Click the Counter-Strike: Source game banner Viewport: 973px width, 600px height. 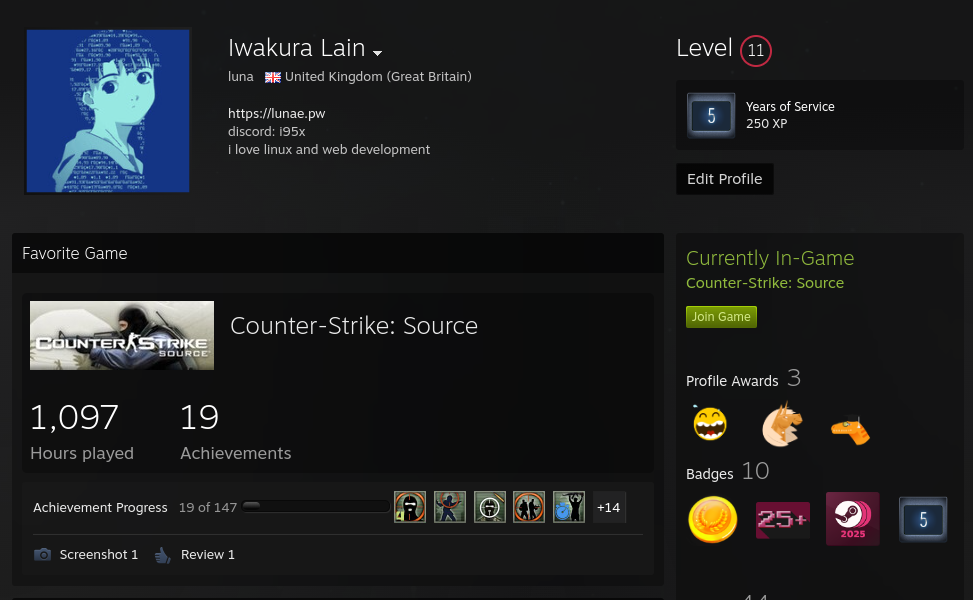[x=122, y=336]
